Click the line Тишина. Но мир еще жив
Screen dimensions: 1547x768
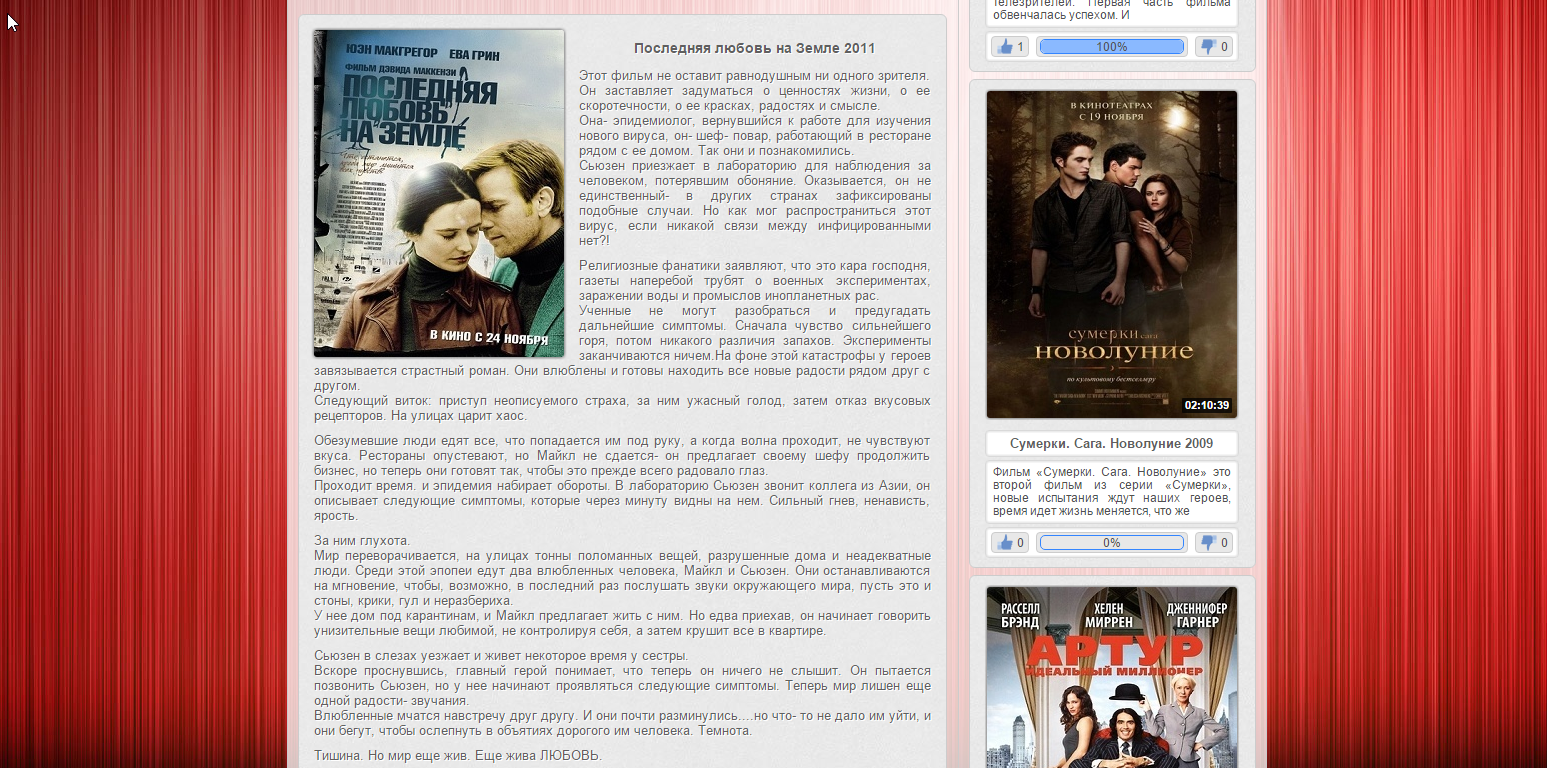coord(458,755)
